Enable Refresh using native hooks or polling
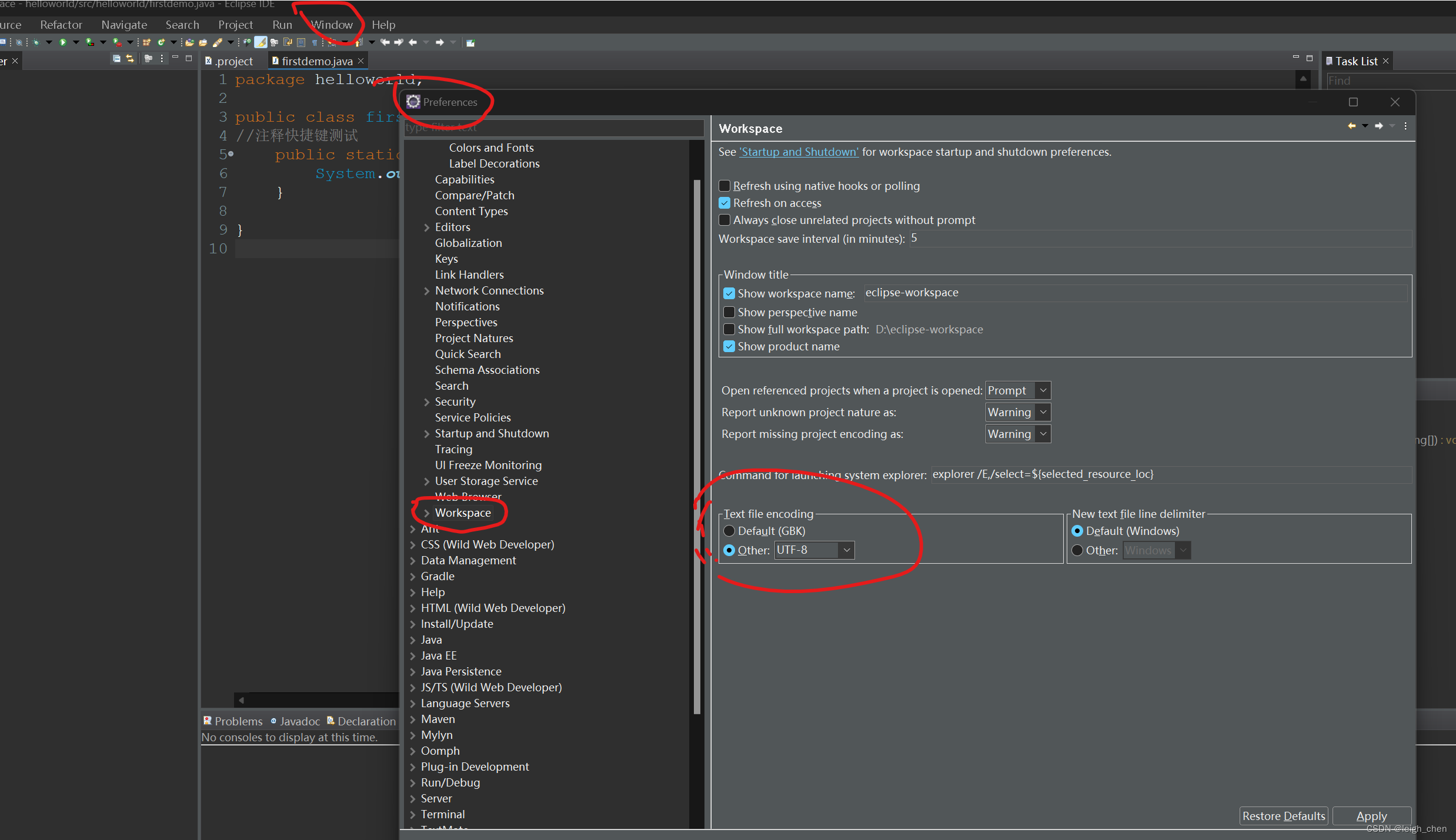This screenshot has height=840, width=1456. [724, 186]
